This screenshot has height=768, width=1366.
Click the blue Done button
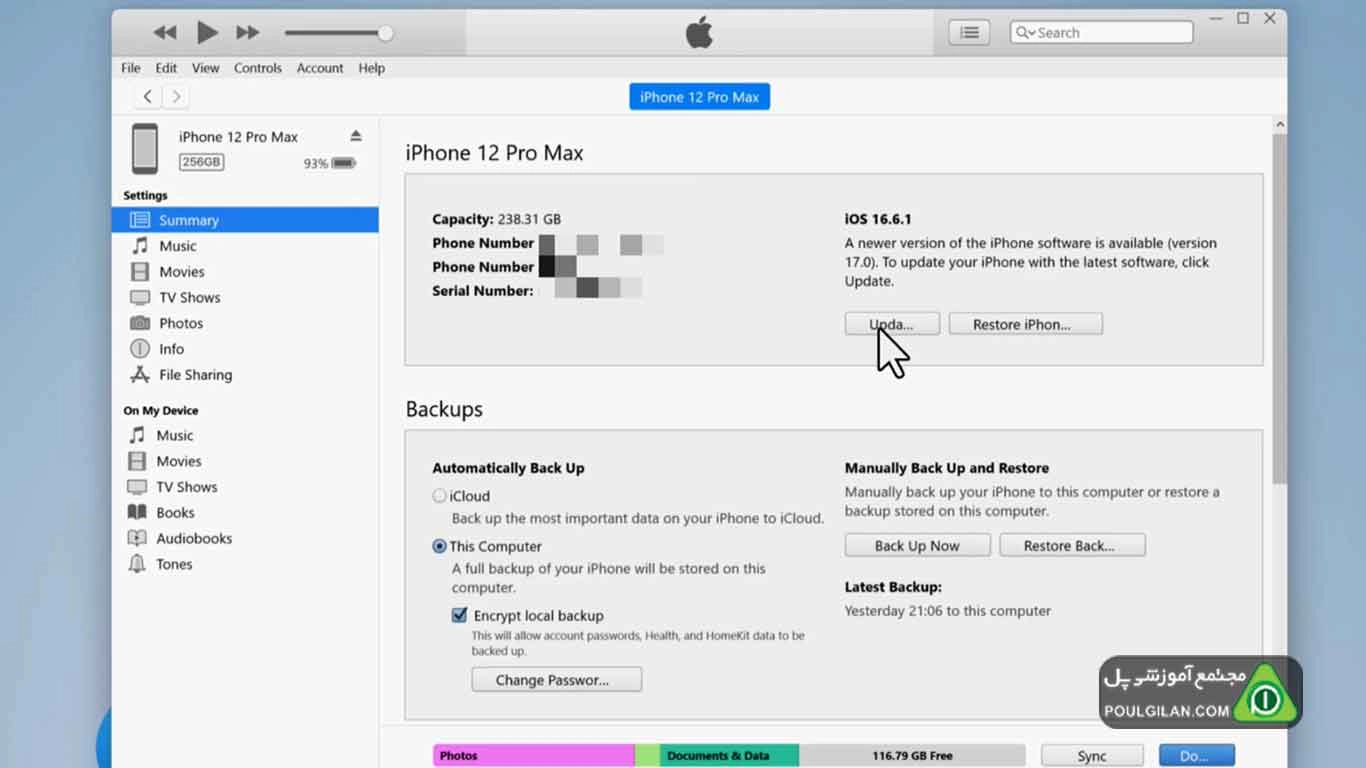pyautogui.click(x=1196, y=756)
